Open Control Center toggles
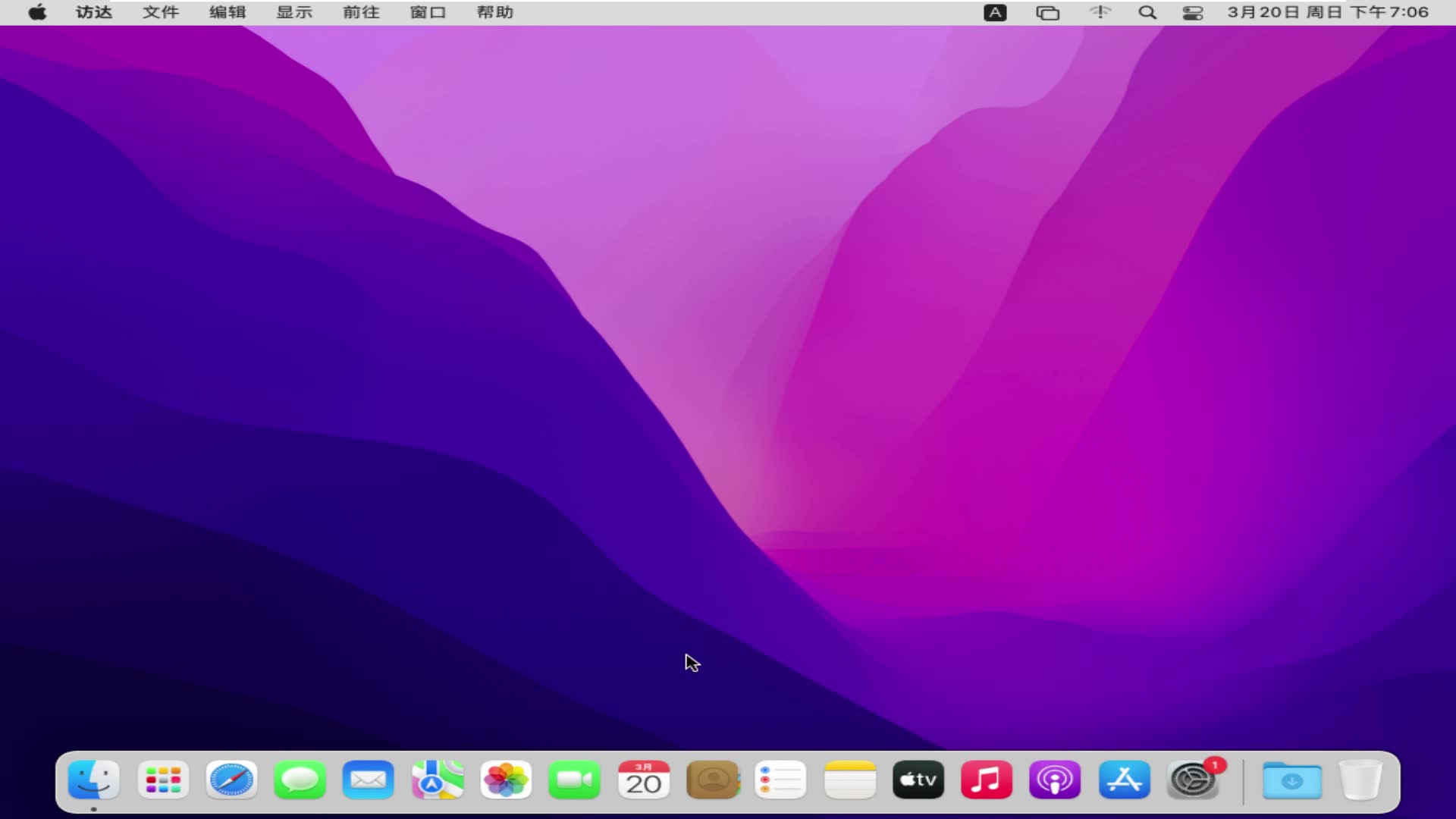Viewport: 1456px width, 819px height. pyautogui.click(x=1193, y=12)
